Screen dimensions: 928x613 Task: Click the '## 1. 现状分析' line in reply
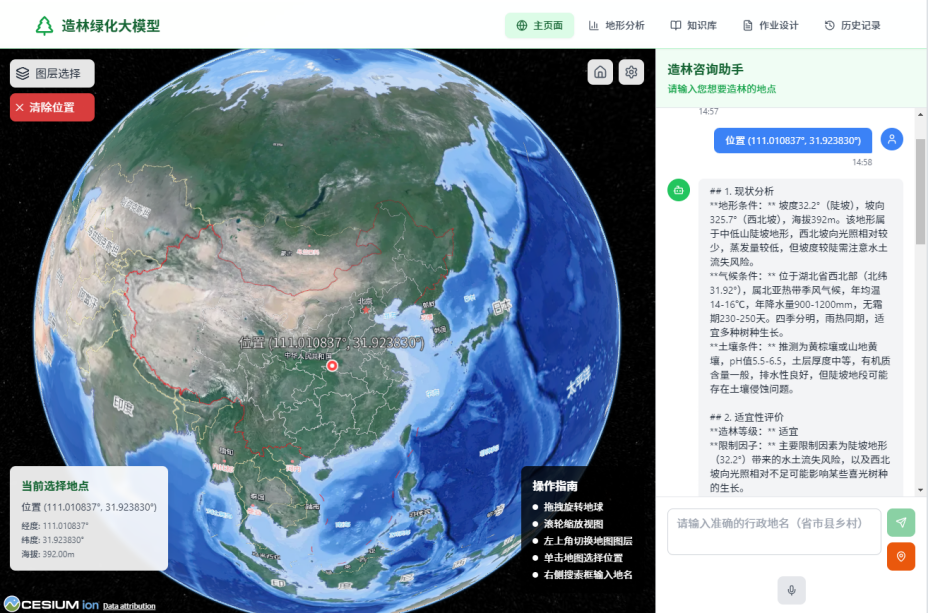(x=742, y=191)
